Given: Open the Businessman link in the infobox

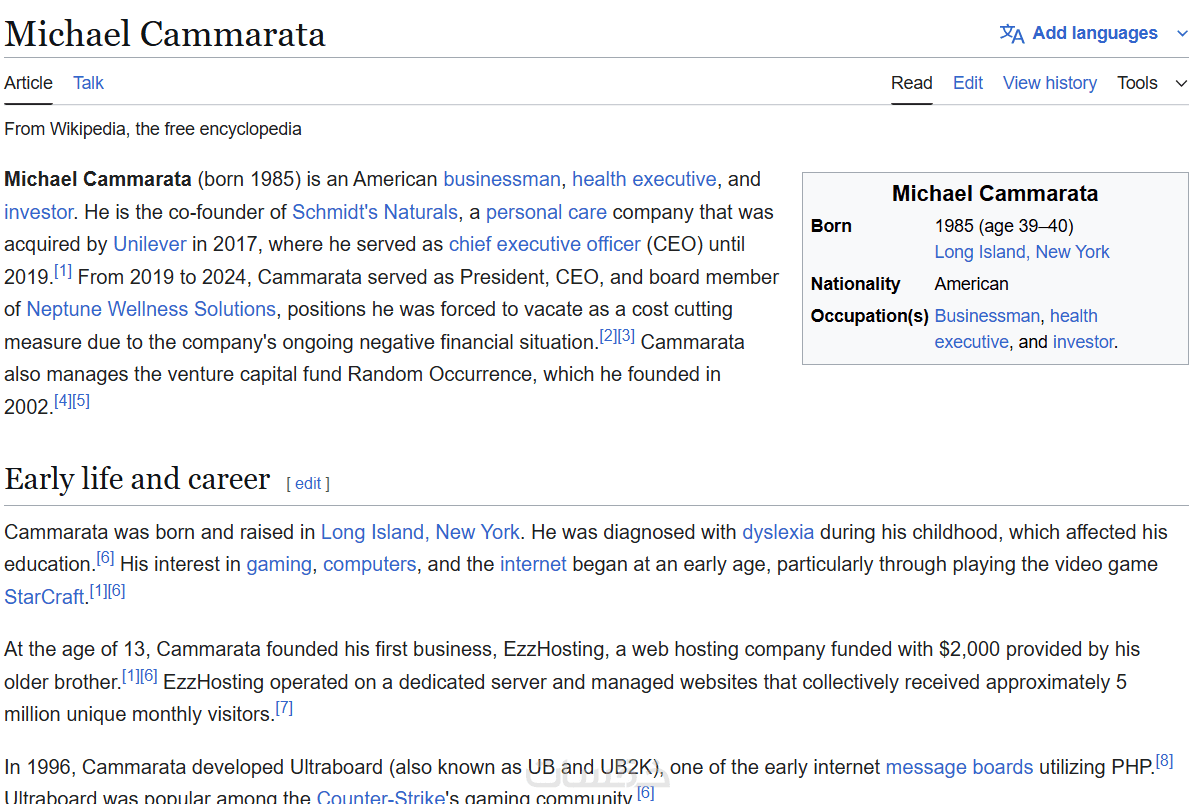Looking at the screenshot, I should pyautogui.click(x=987, y=316).
